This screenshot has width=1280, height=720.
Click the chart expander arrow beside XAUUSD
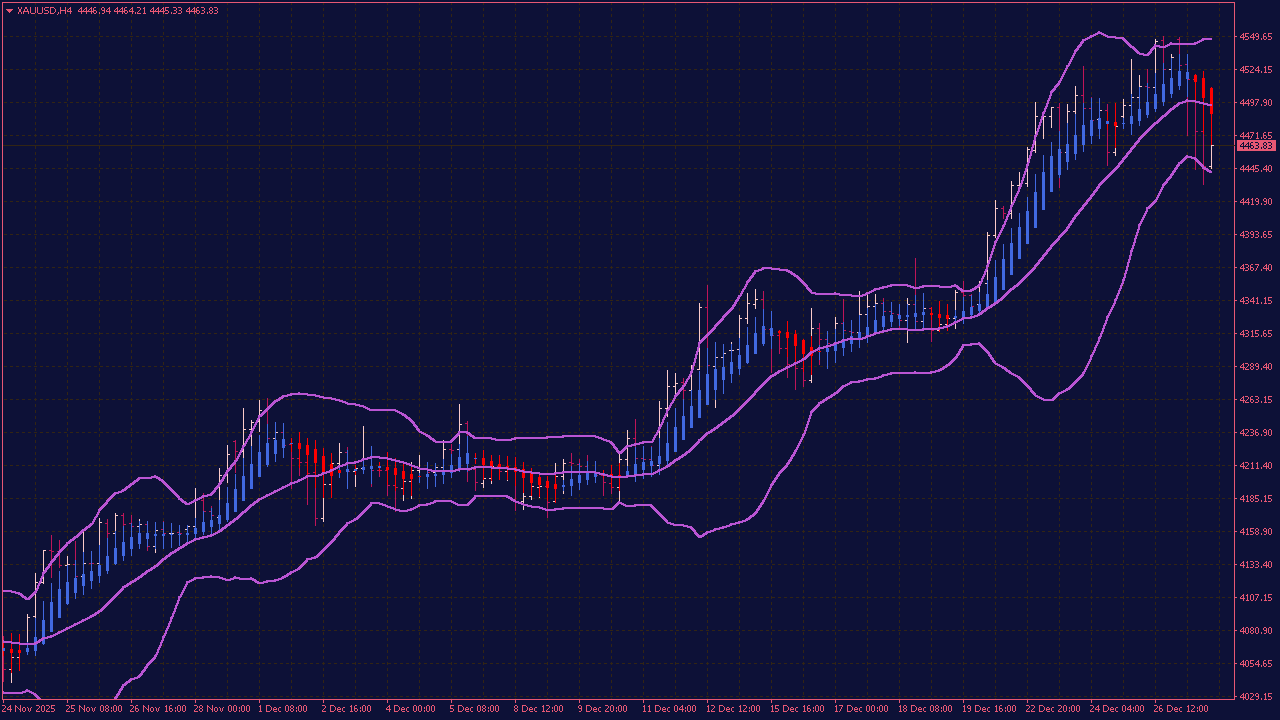pyautogui.click(x=11, y=9)
